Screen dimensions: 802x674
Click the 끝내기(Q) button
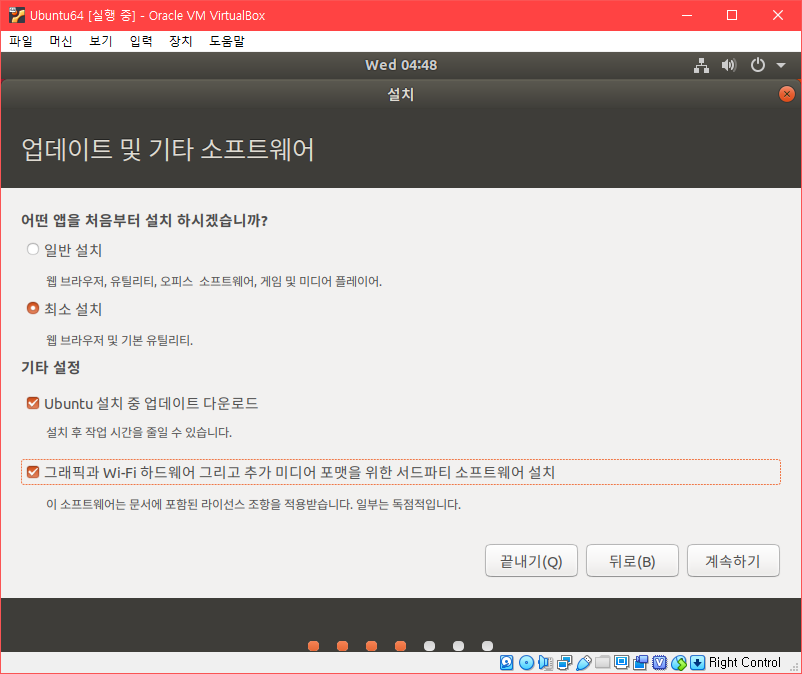(x=531, y=561)
